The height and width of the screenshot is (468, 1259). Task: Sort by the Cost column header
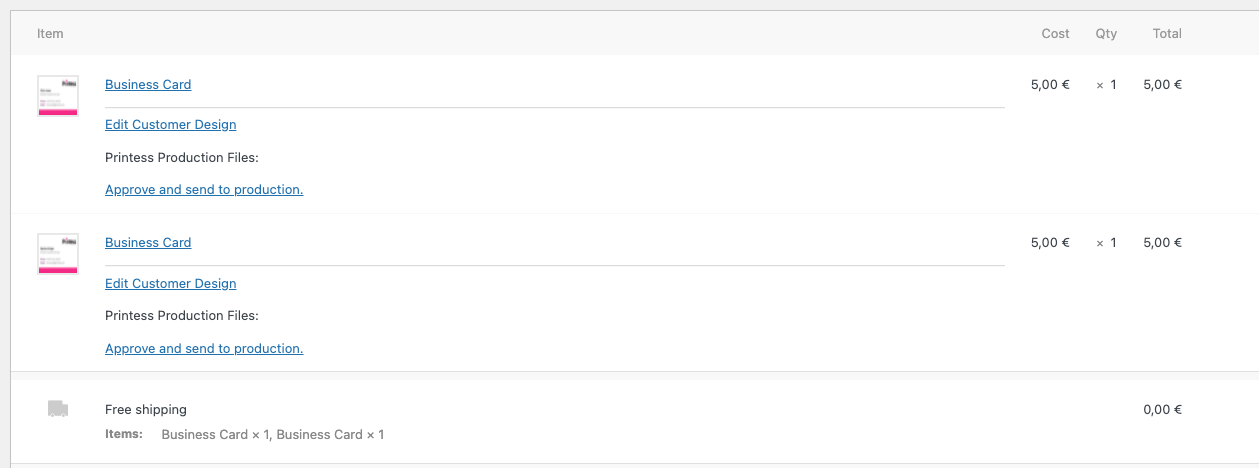pos(1055,34)
